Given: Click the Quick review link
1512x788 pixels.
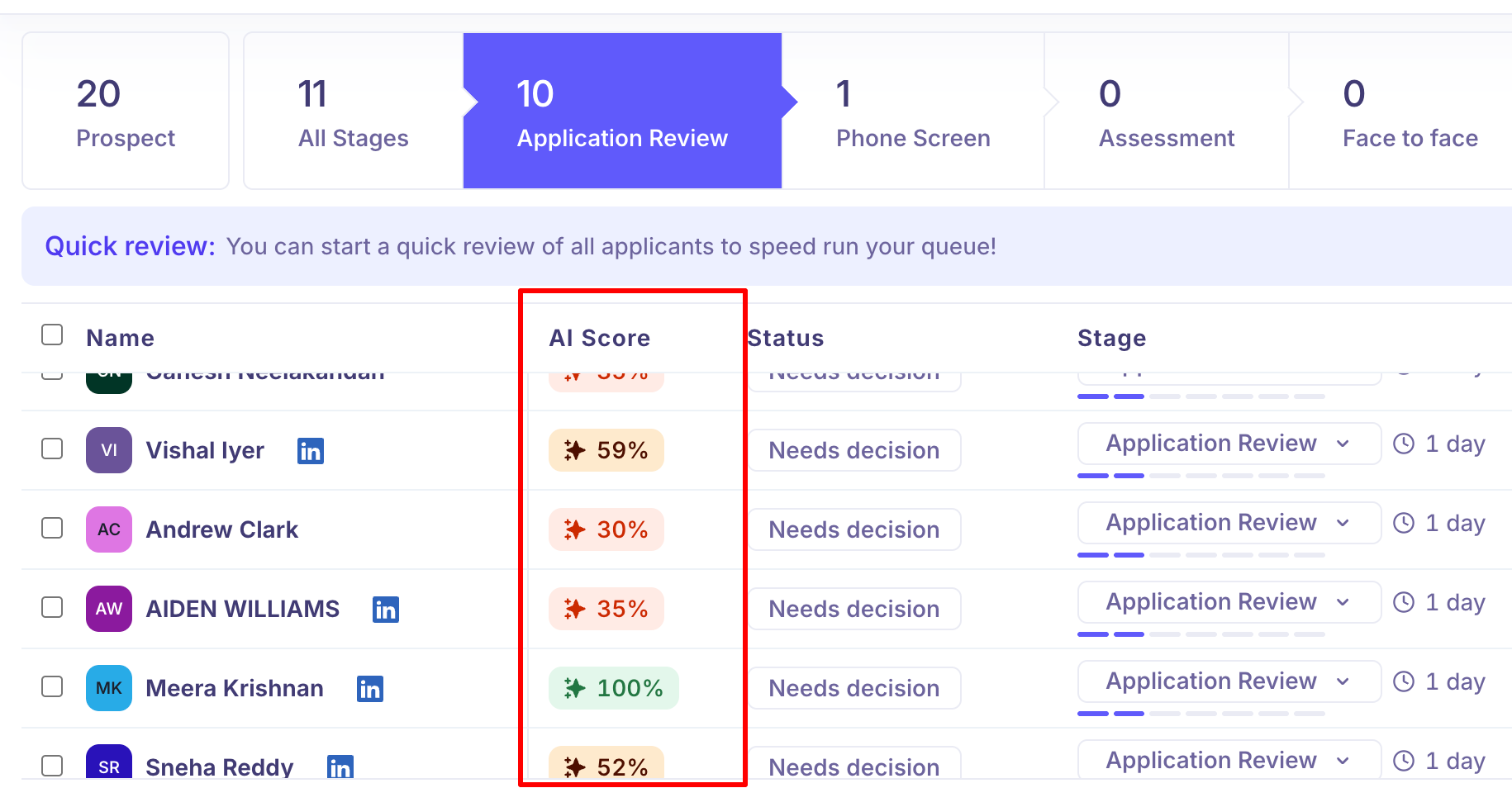Looking at the screenshot, I should [x=130, y=246].
